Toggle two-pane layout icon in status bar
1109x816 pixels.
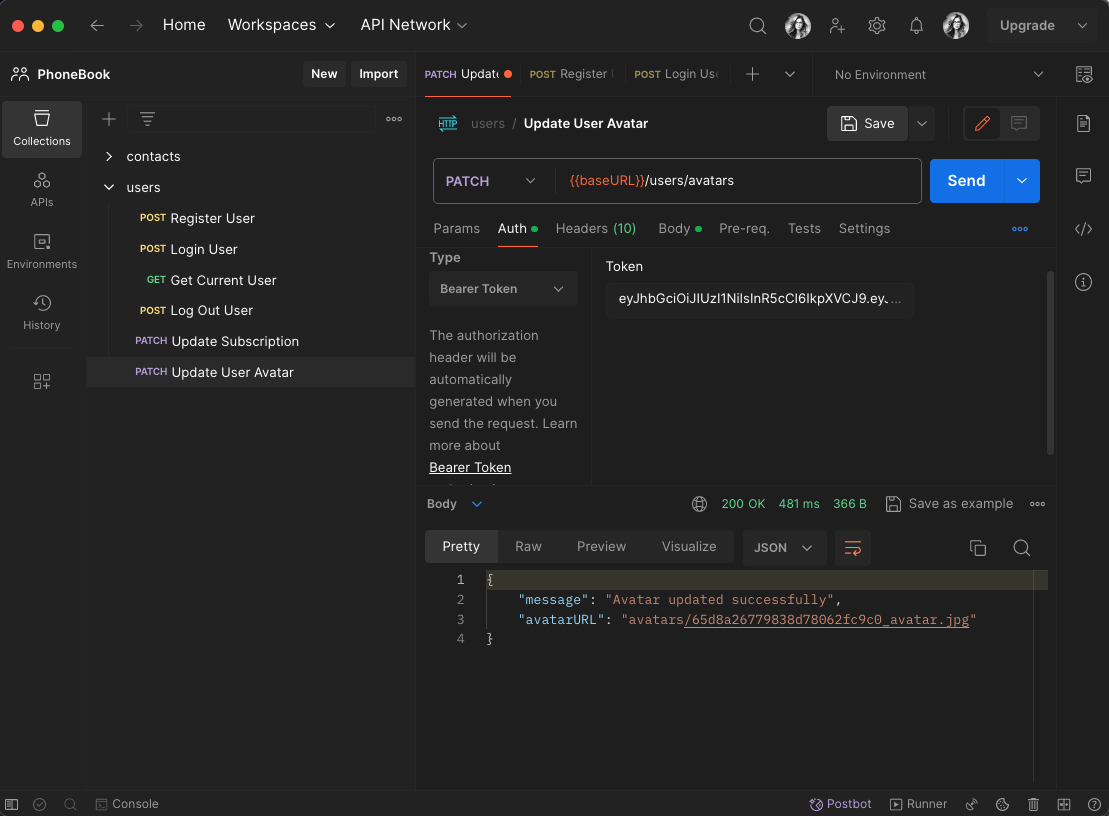pyautogui.click(x=1064, y=804)
